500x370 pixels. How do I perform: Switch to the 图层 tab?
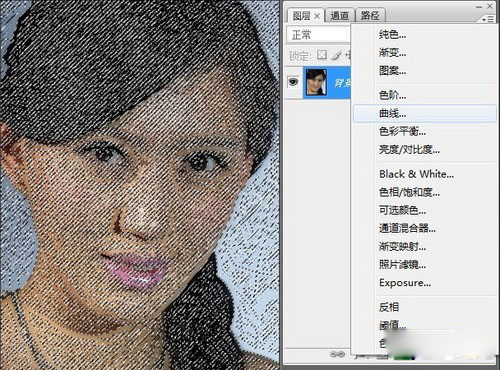pos(301,16)
